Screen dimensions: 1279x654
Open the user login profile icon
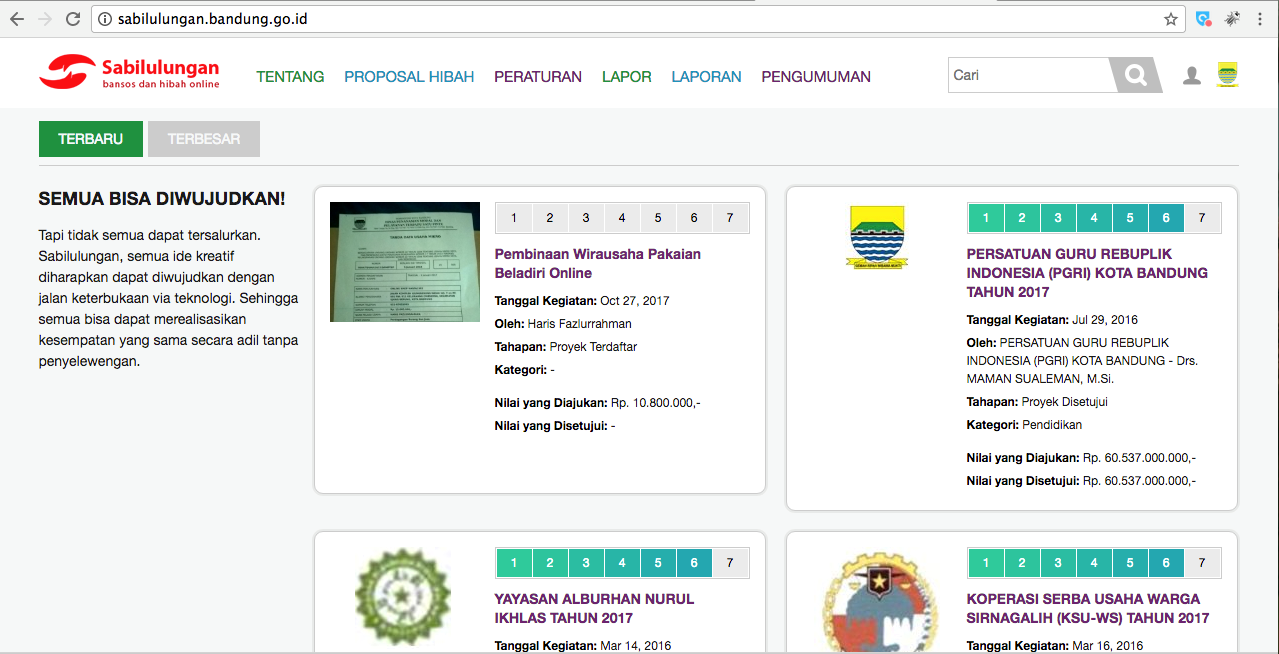[x=1191, y=75]
